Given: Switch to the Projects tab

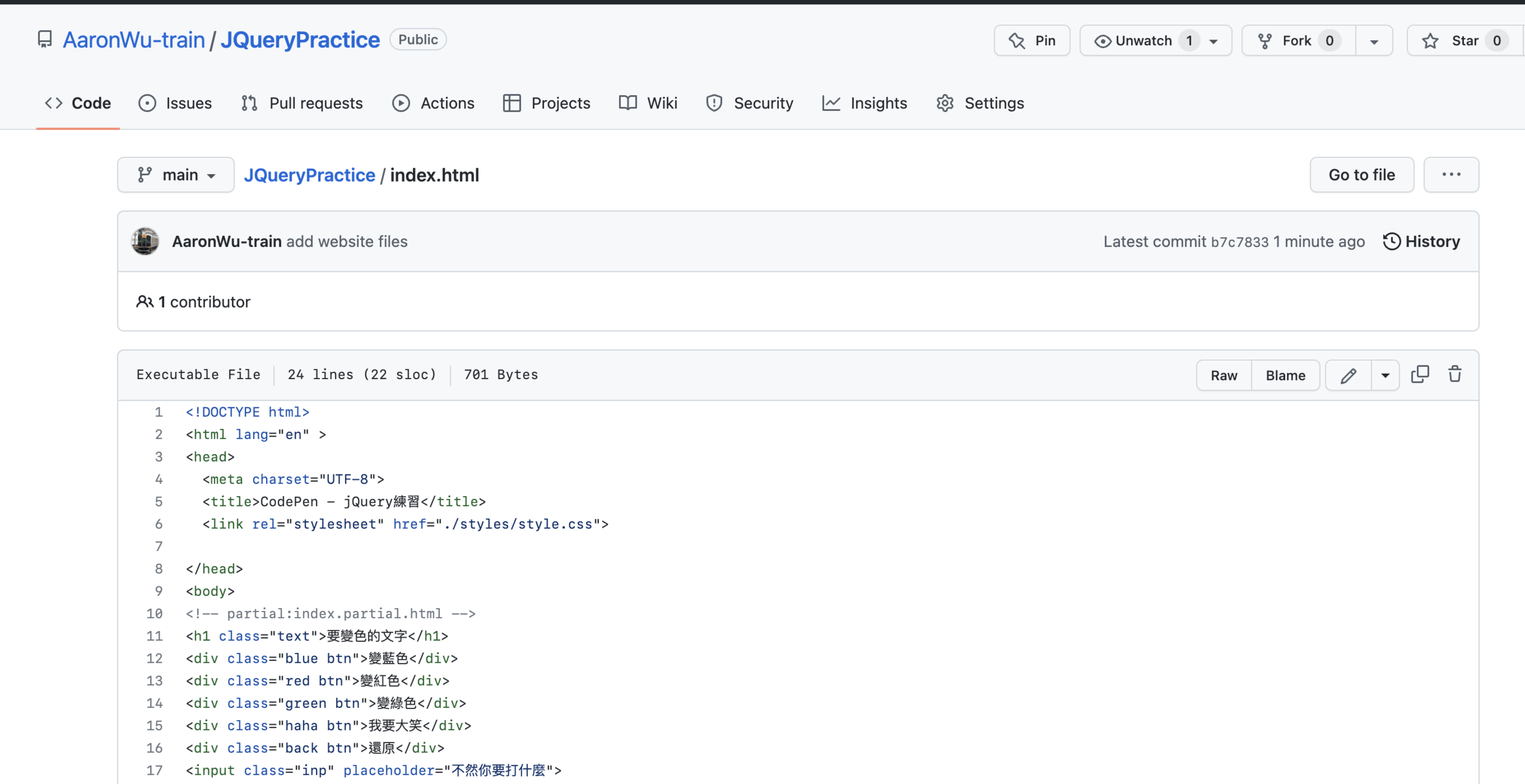Looking at the screenshot, I should pyautogui.click(x=547, y=103).
